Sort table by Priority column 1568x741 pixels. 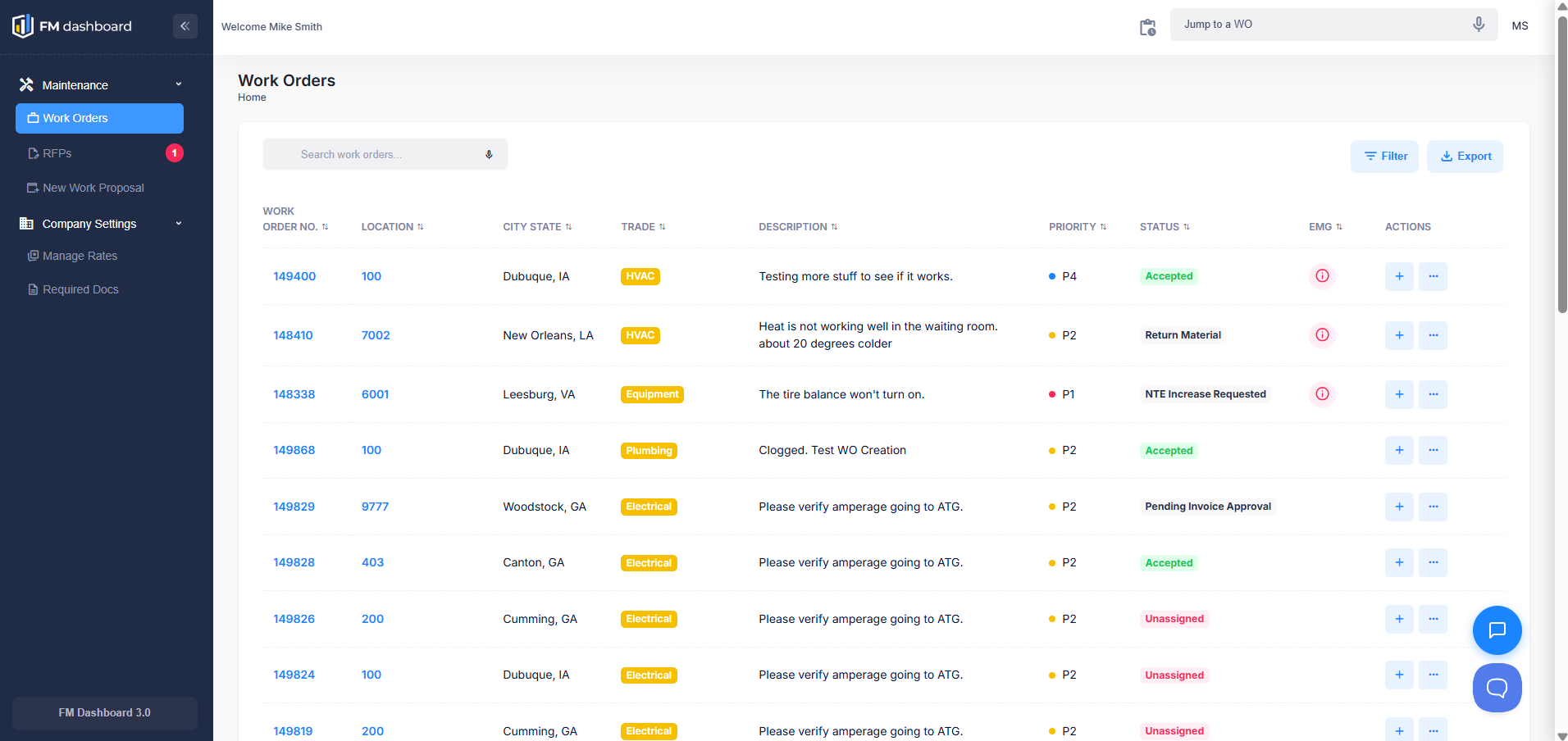tap(1078, 227)
